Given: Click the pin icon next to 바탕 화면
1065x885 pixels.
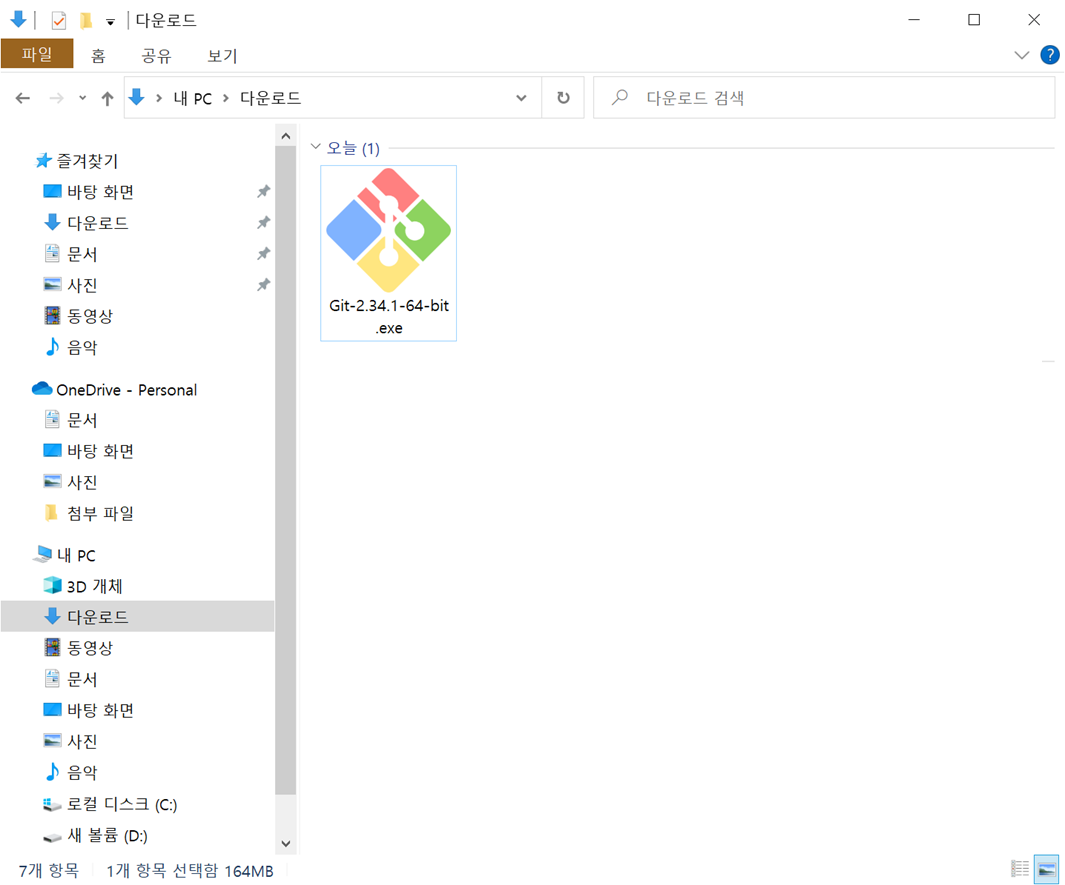Looking at the screenshot, I should tap(264, 192).
